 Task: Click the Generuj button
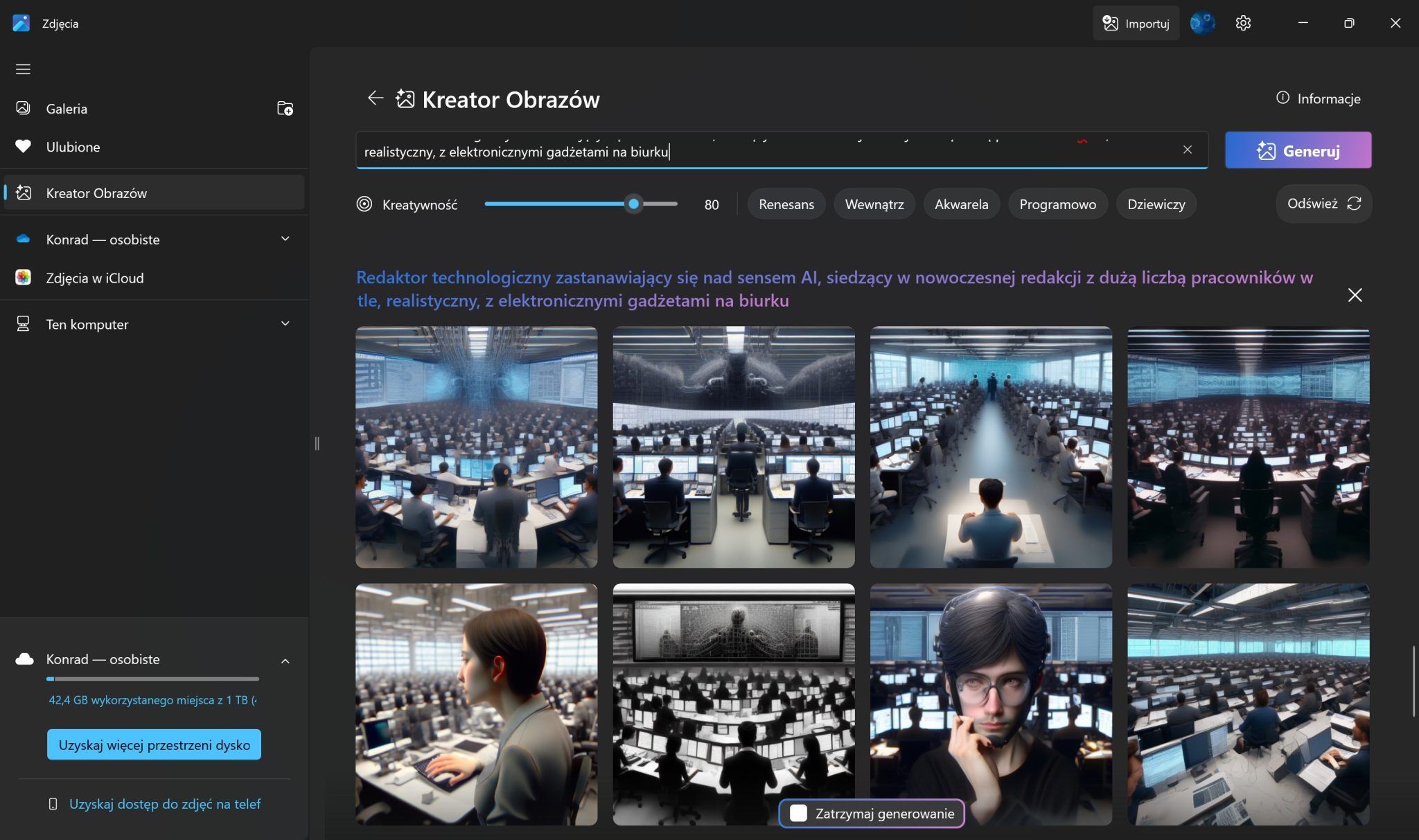[1298, 150]
